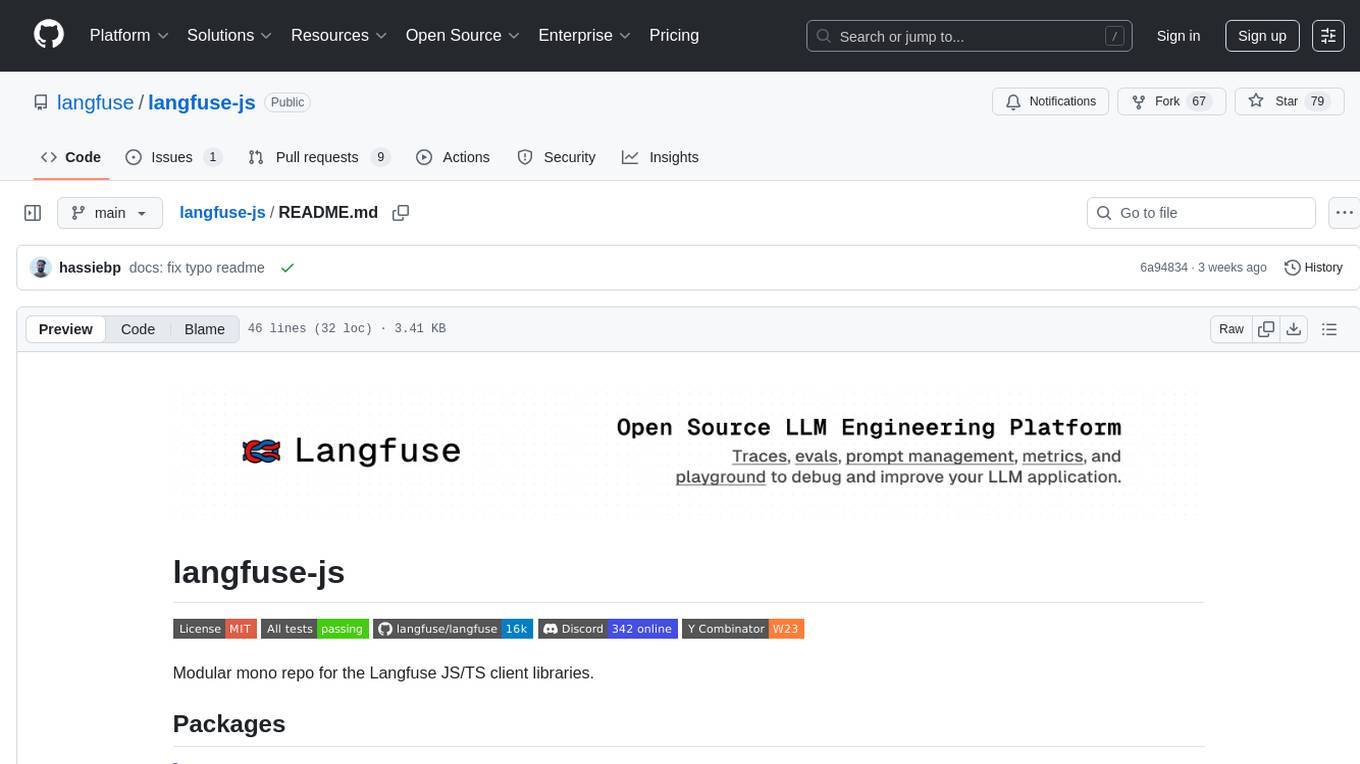The height and width of the screenshot is (764, 1360).
Task: Switch to the Security tab
Action: pos(557,157)
